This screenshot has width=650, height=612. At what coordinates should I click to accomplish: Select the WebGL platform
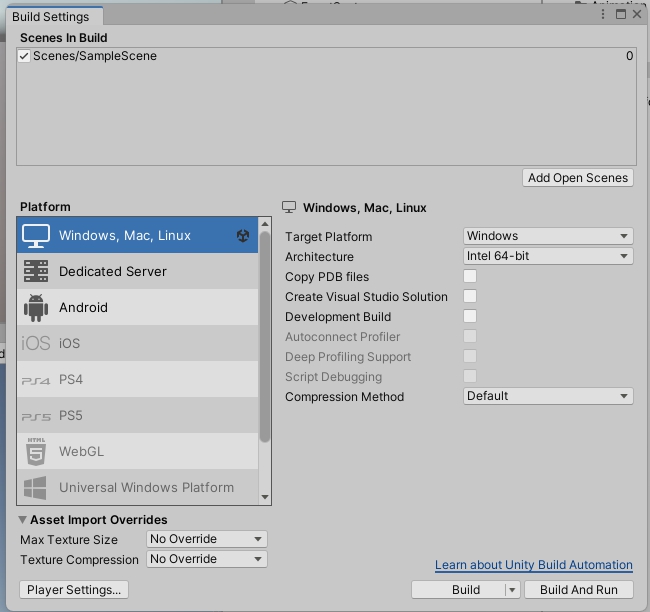137,452
